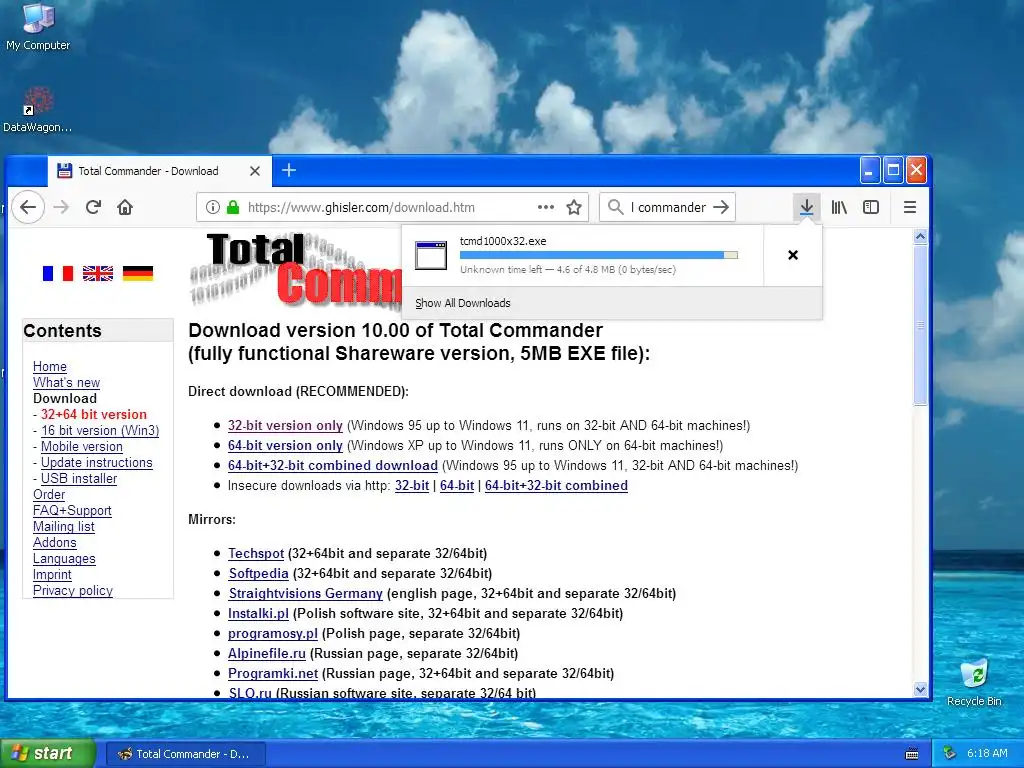Open the Windows start button
1024x768 pixels.
[47, 754]
